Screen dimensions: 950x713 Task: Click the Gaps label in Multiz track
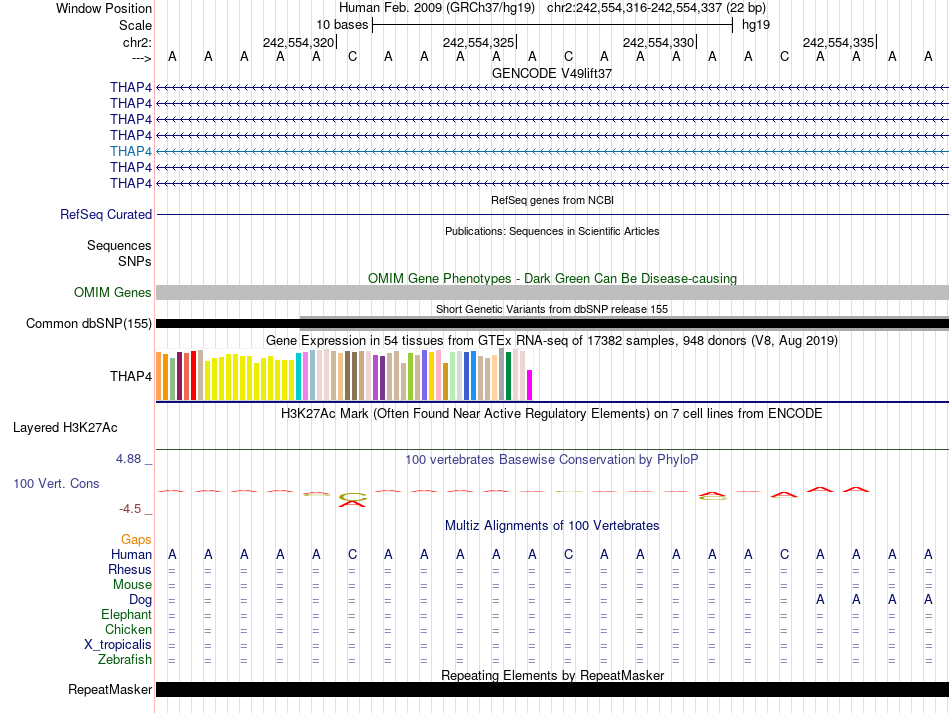point(136,539)
